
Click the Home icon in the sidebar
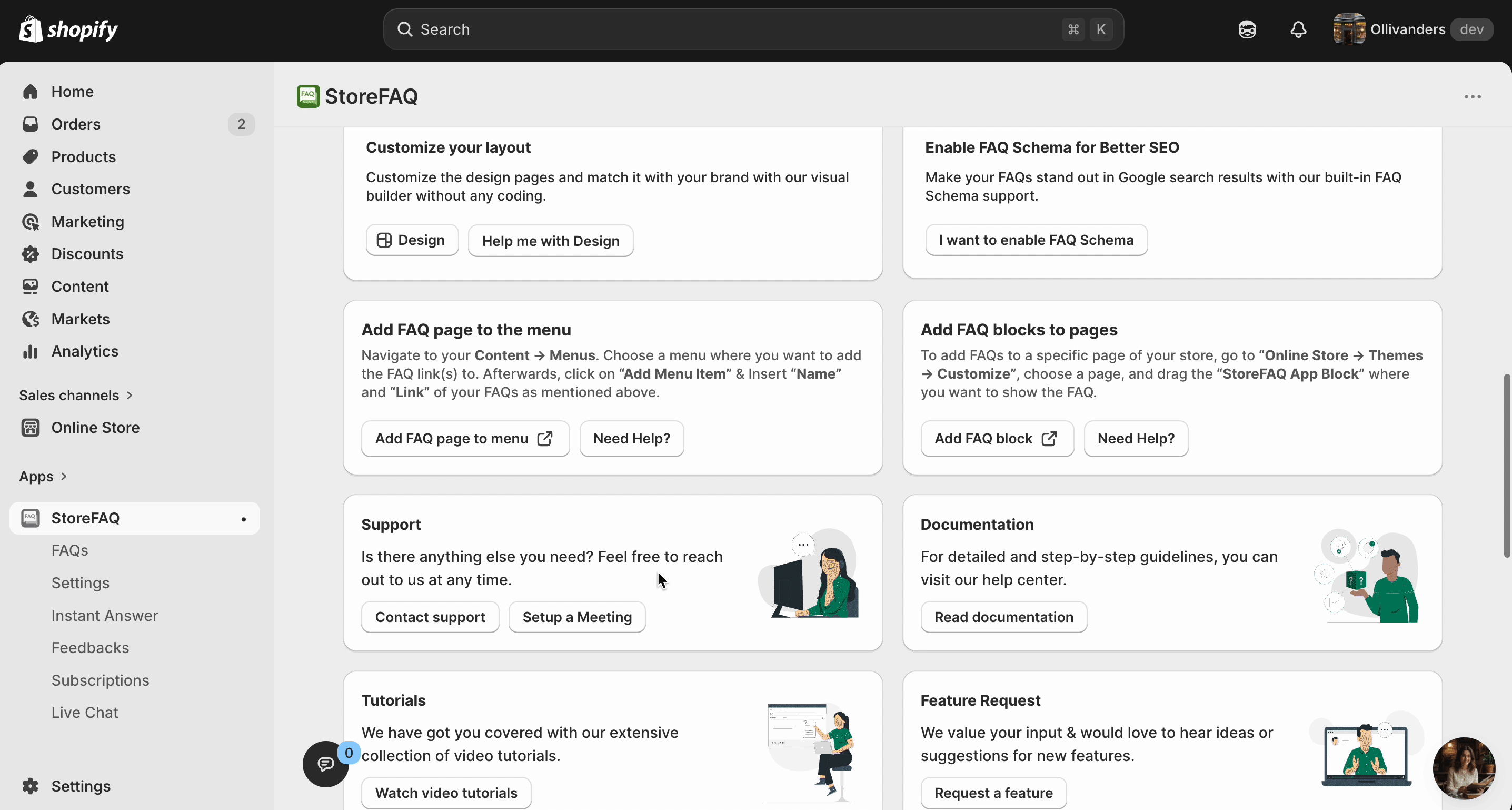pyautogui.click(x=30, y=92)
